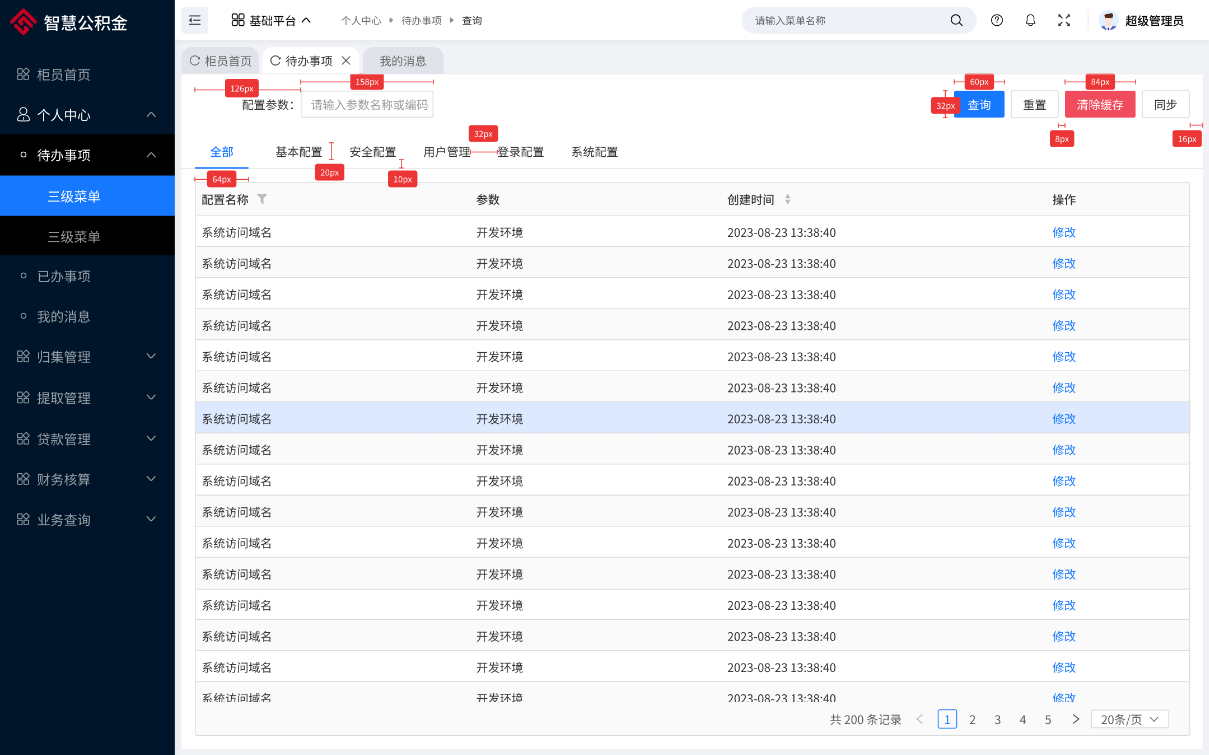Screen dimensions: 1209x755
Task: Go to page 3 in pagination
Action: [997, 719]
